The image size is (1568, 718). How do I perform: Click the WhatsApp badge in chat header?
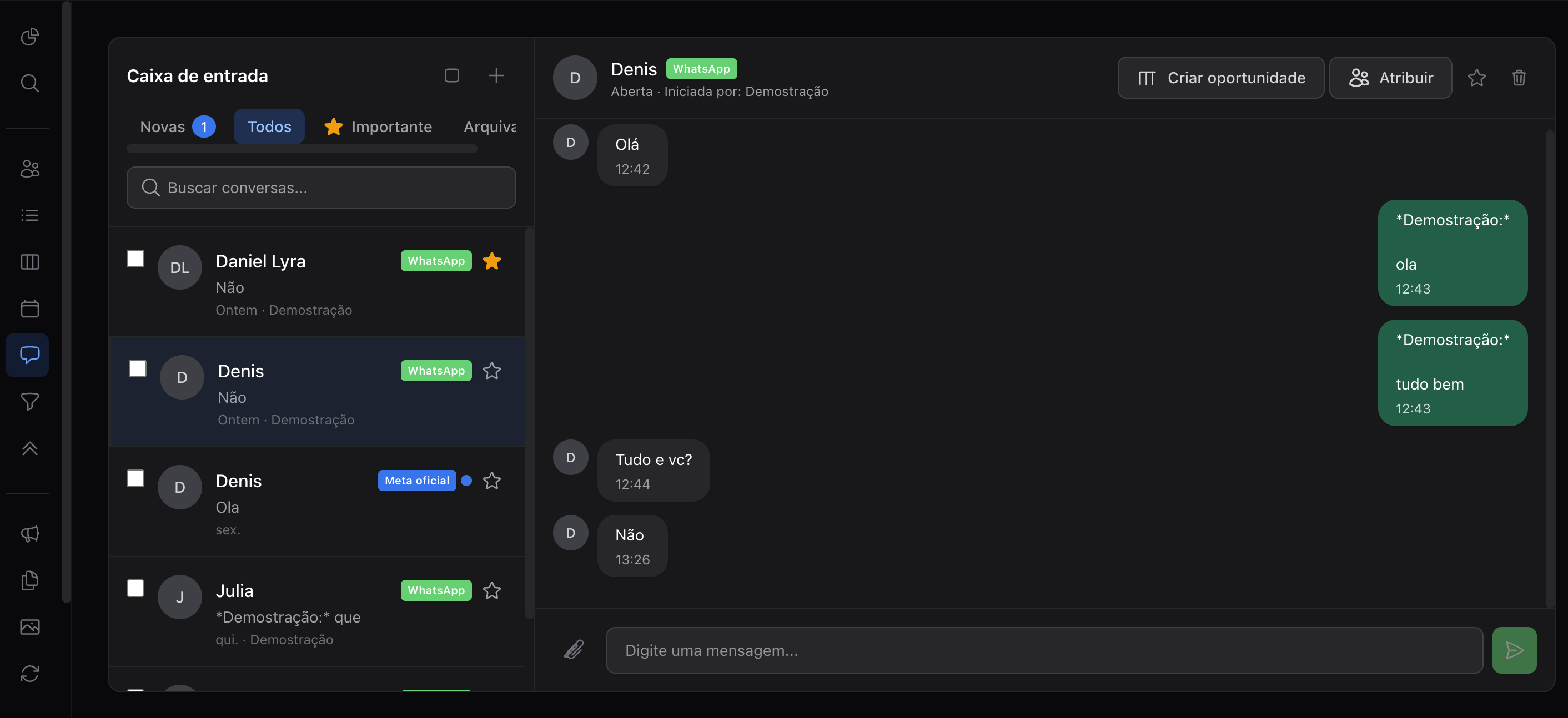click(701, 69)
